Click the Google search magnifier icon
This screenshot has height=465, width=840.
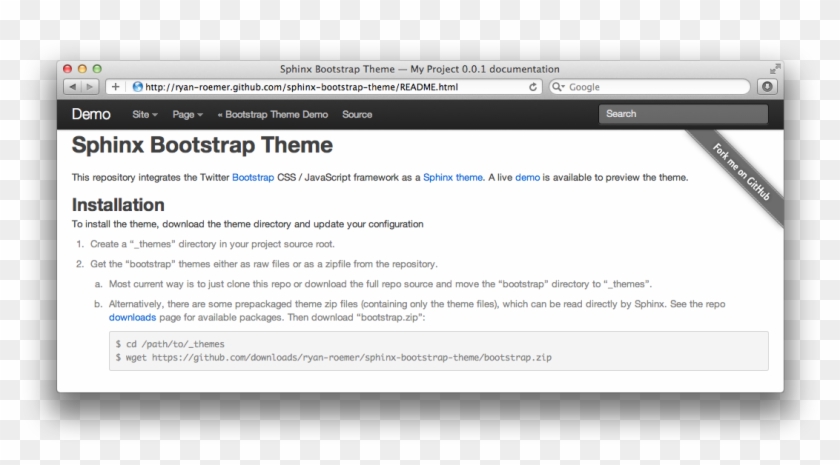[557, 87]
